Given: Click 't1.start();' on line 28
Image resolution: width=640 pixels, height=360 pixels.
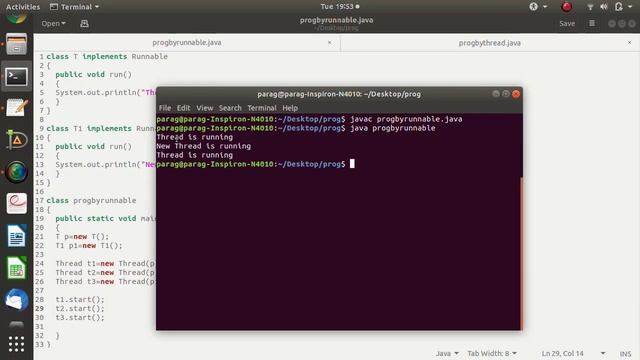Looking at the screenshot, I should (x=80, y=300).
